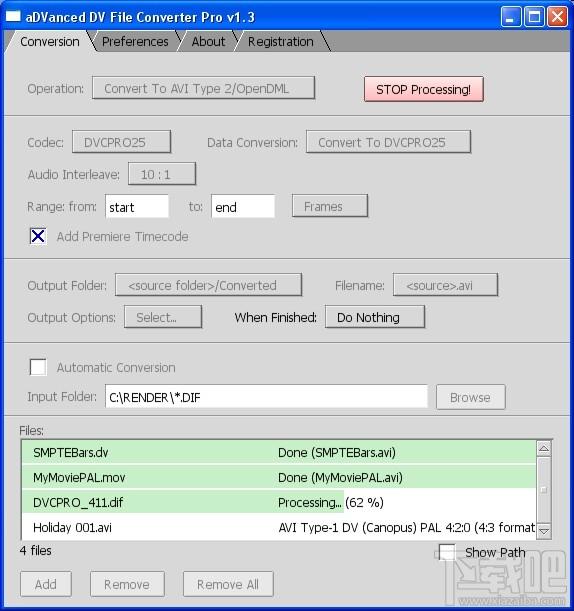Click the application icon in the title bar
This screenshot has height=611, width=574.
coord(12,16)
